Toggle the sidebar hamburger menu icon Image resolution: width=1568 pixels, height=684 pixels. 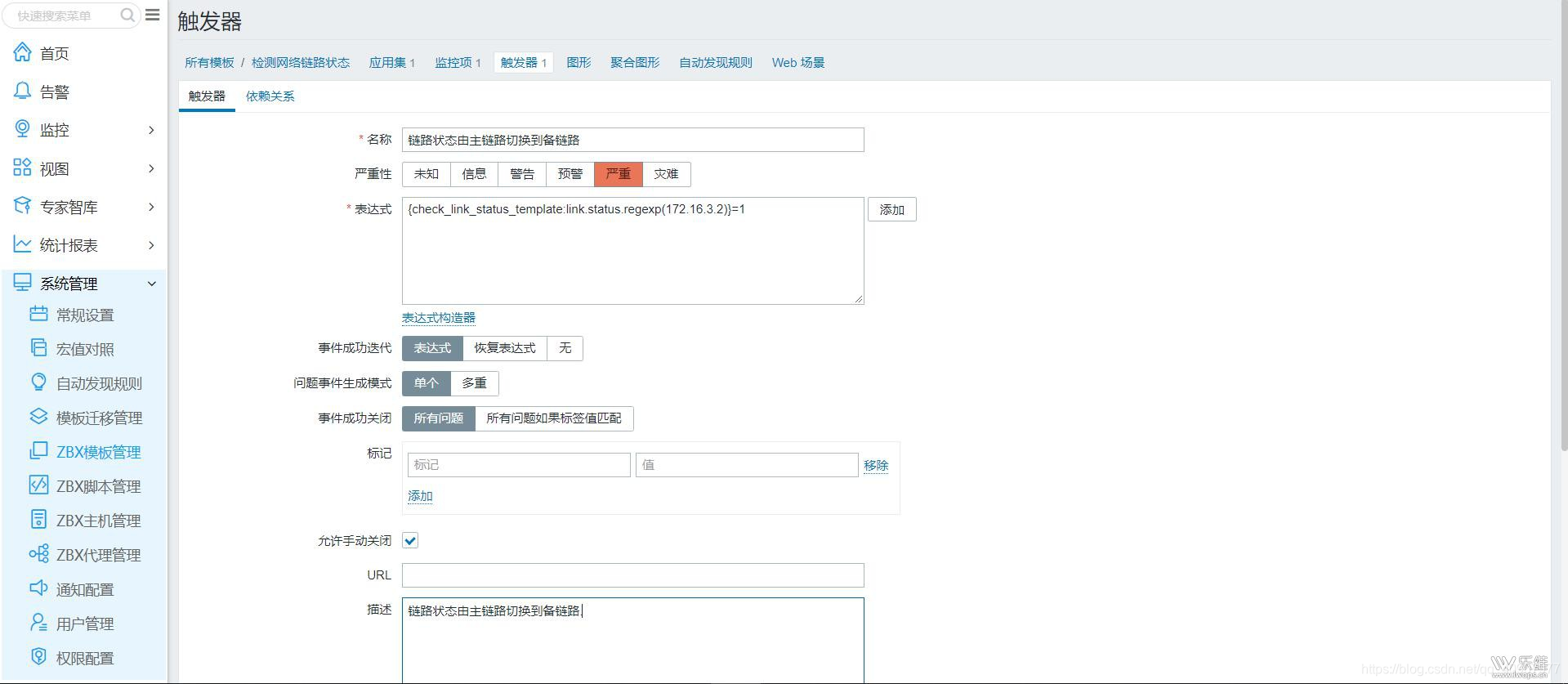pyautogui.click(x=153, y=15)
